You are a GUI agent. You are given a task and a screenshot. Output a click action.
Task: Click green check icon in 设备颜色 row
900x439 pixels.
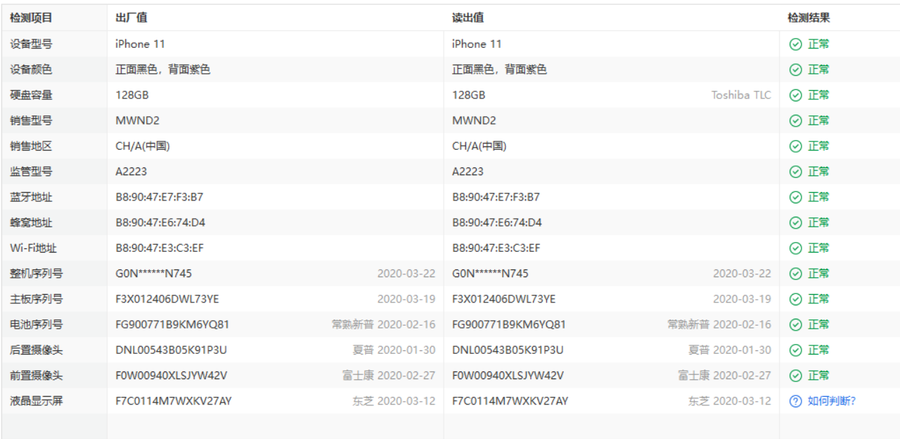point(796,69)
